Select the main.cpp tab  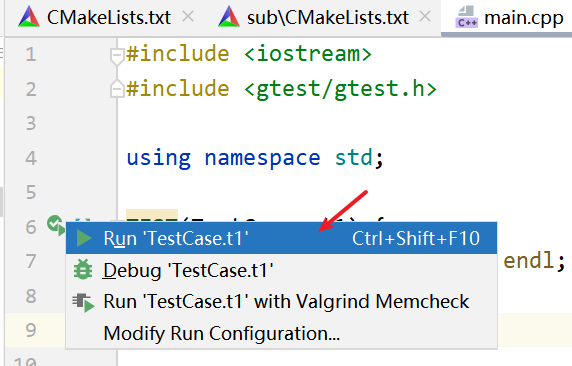click(x=523, y=18)
